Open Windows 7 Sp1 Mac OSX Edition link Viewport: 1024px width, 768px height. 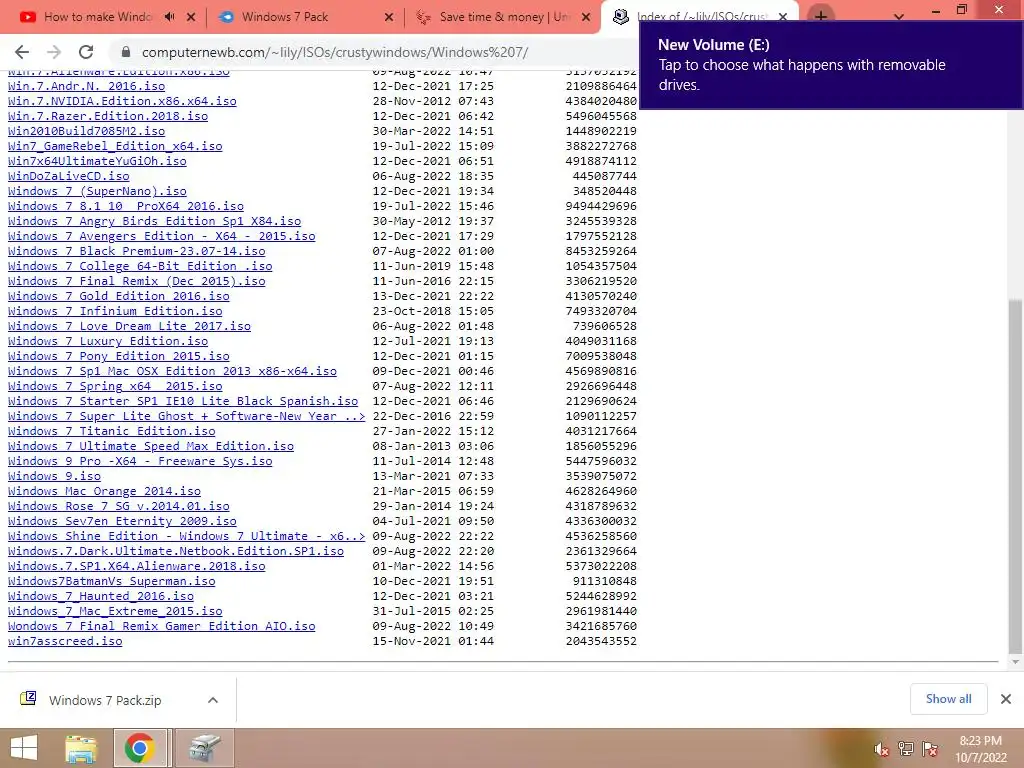(172, 372)
